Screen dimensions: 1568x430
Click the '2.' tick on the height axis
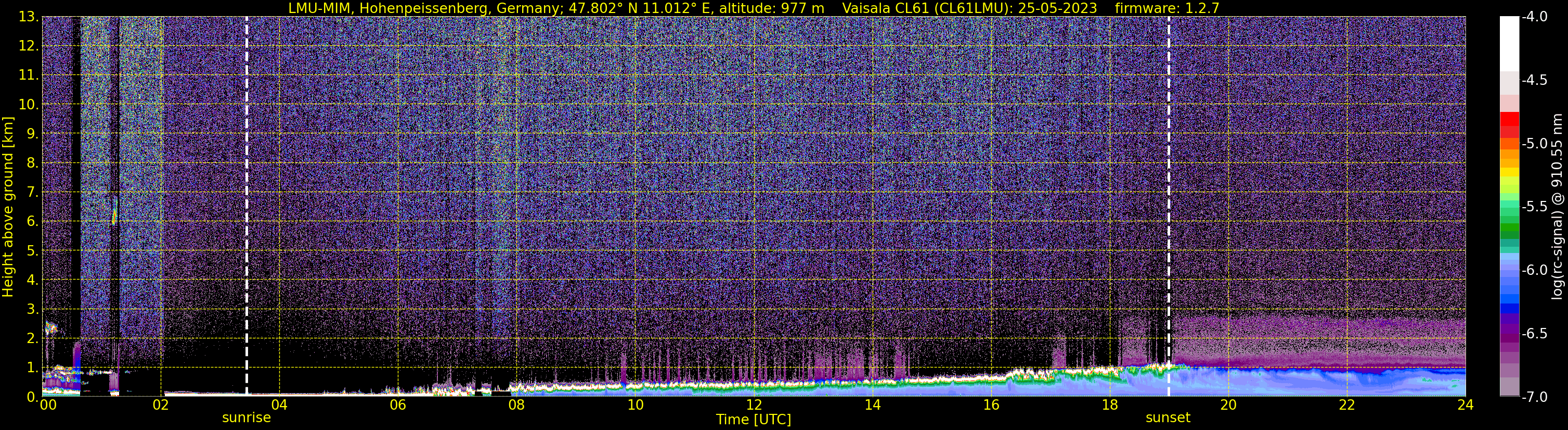click(33, 339)
